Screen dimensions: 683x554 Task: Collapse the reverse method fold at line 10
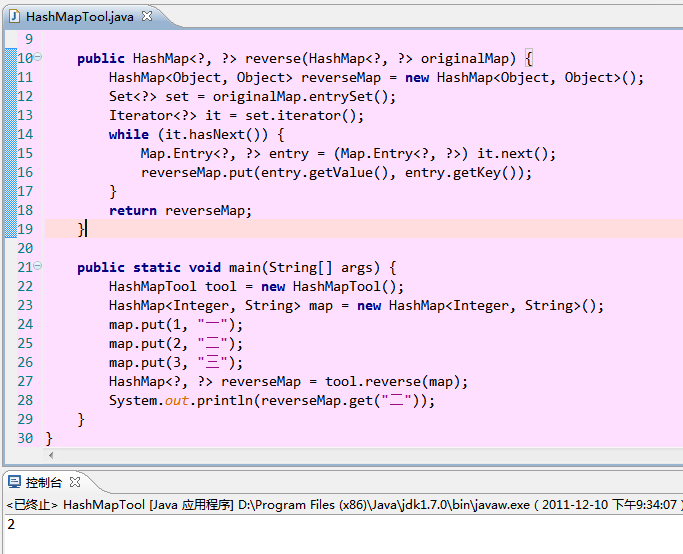(38, 57)
